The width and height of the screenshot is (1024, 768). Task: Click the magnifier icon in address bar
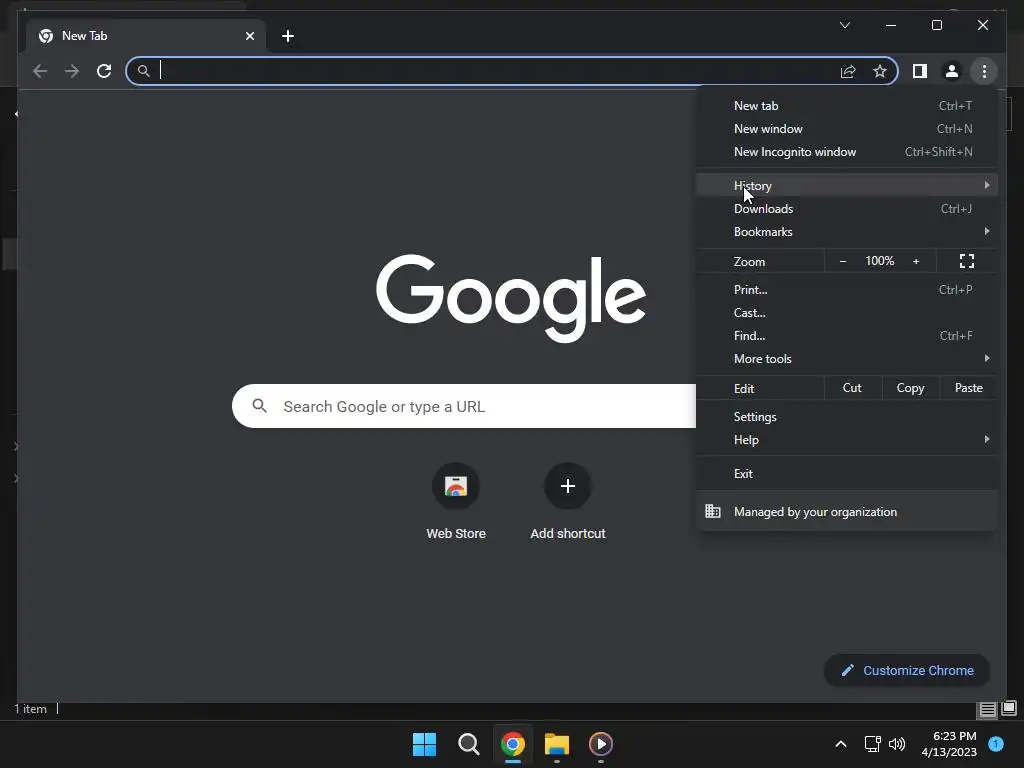click(x=144, y=71)
